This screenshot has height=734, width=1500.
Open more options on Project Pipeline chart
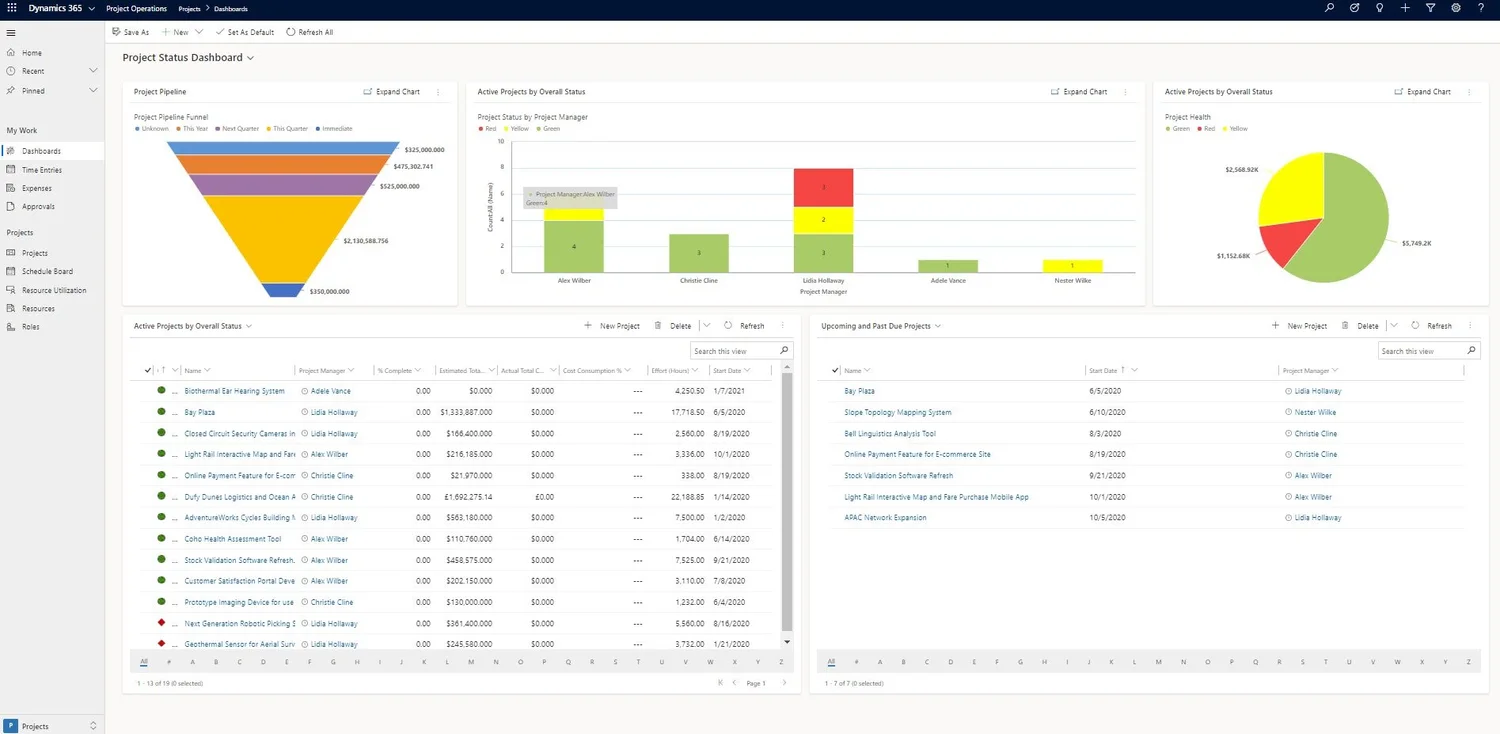pyautogui.click(x=438, y=92)
